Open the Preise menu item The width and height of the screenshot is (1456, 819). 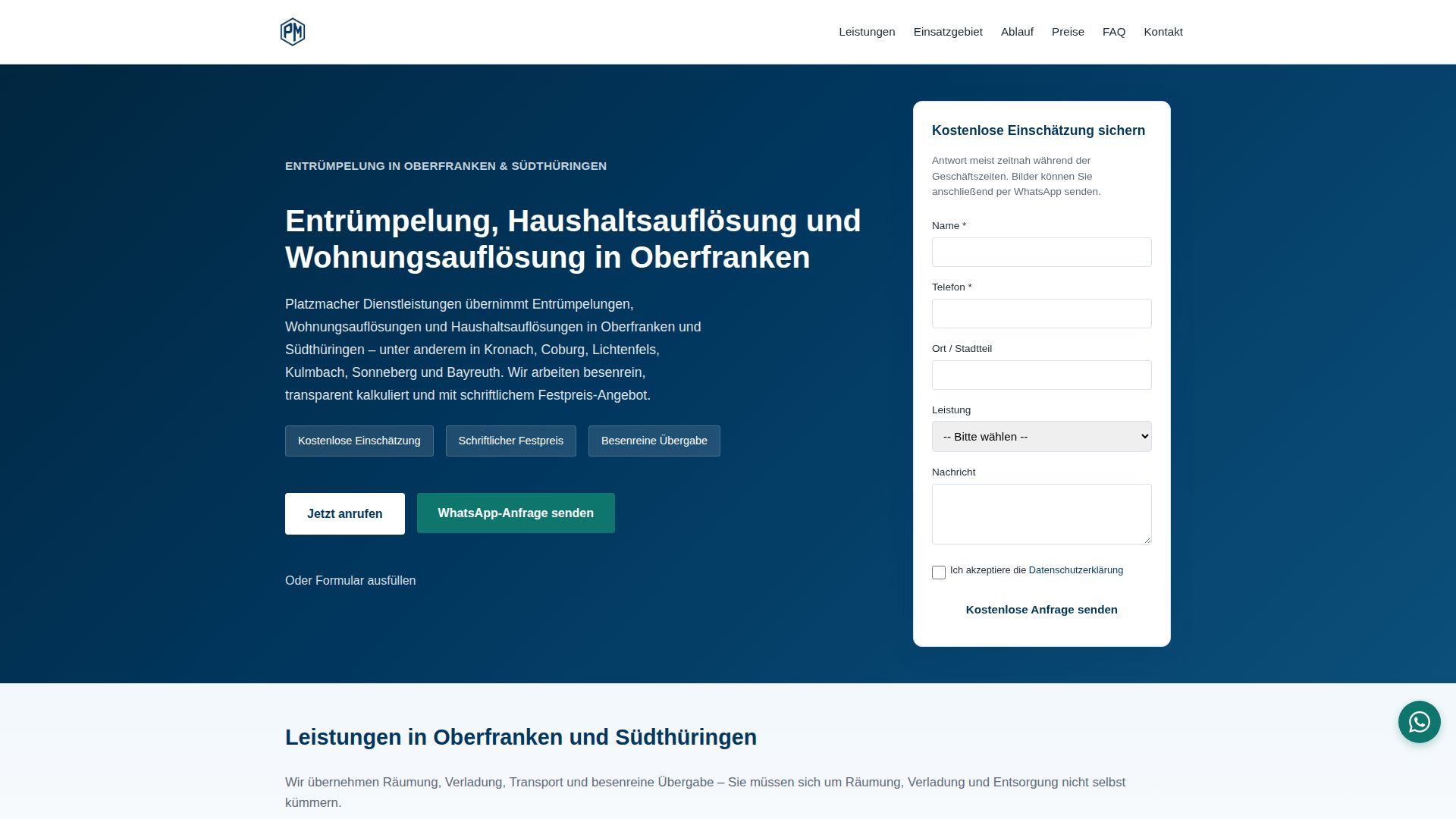pos(1068,32)
